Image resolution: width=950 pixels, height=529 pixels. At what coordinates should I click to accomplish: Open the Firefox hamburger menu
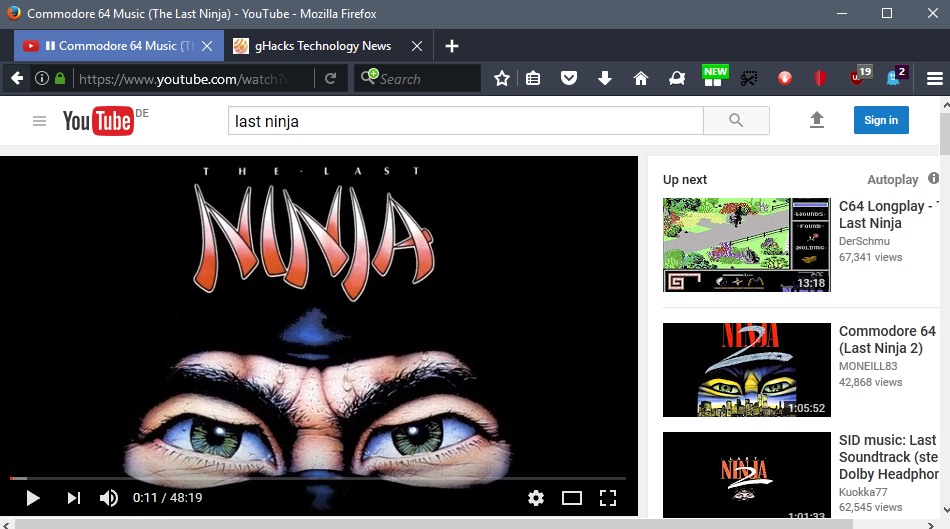[934, 78]
